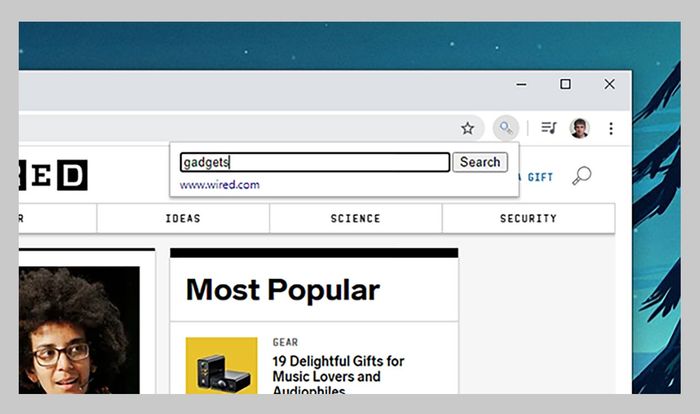Open the yellow speaker article thumbnail

coord(221,366)
